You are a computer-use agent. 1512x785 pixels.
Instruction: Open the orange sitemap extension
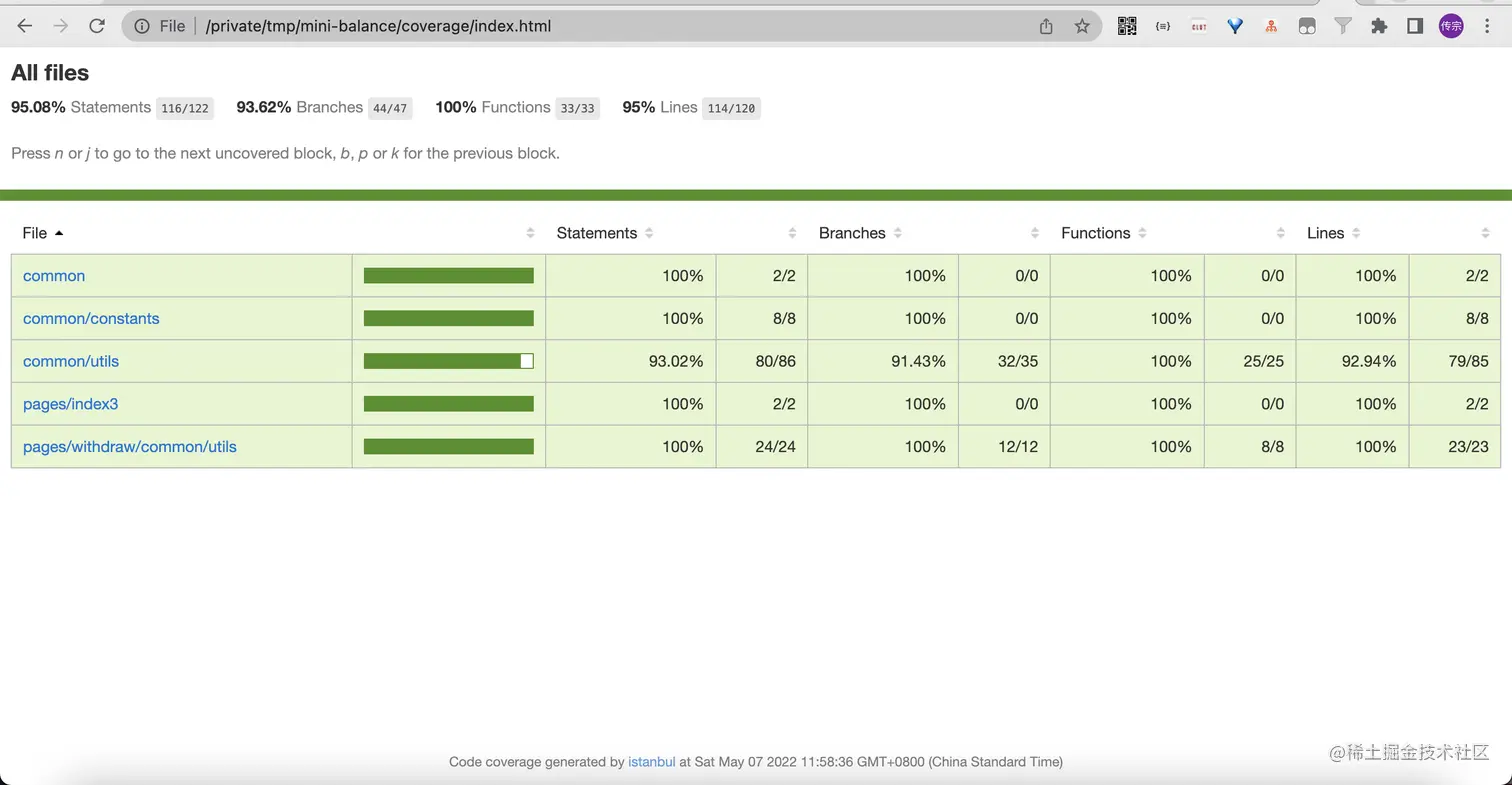pos(1271,26)
